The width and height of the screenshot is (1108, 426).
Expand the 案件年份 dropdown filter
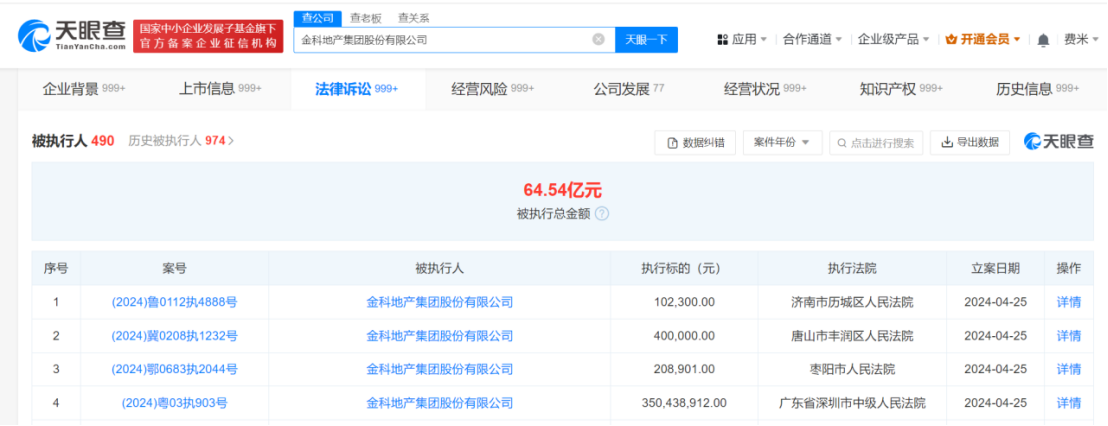click(x=782, y=143)
